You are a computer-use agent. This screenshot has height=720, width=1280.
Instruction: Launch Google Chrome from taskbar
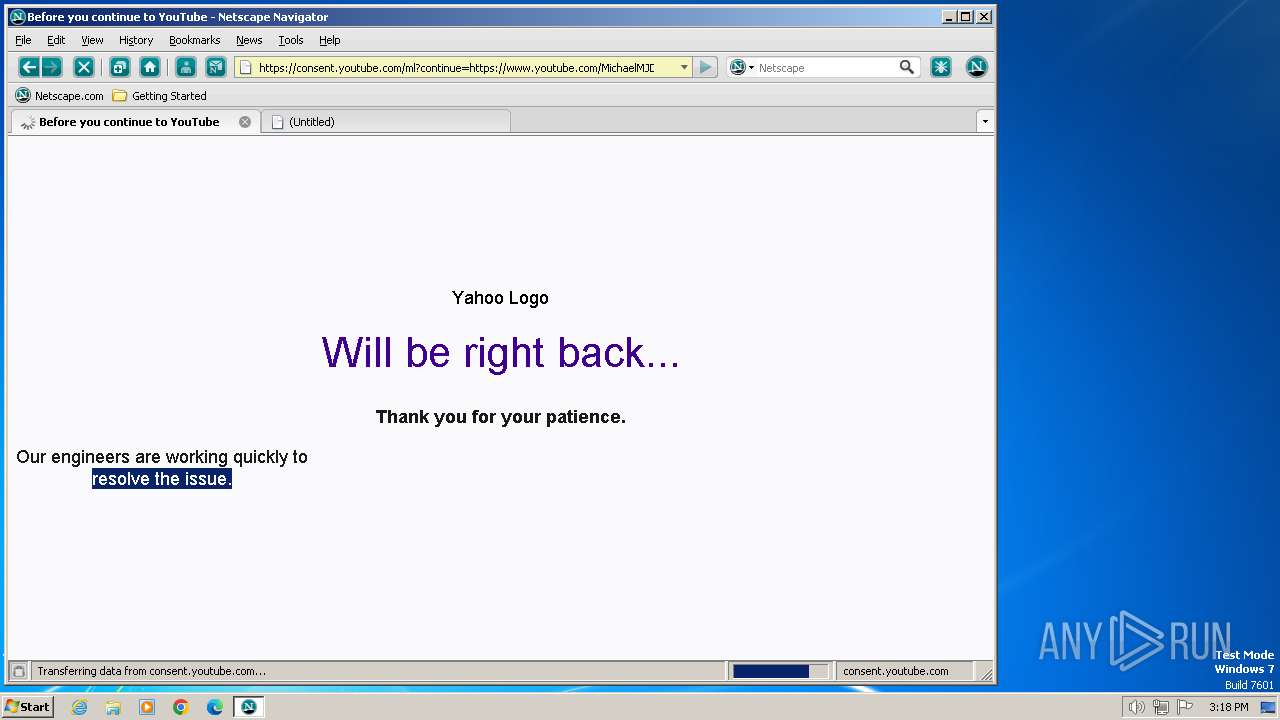(181, 707)
